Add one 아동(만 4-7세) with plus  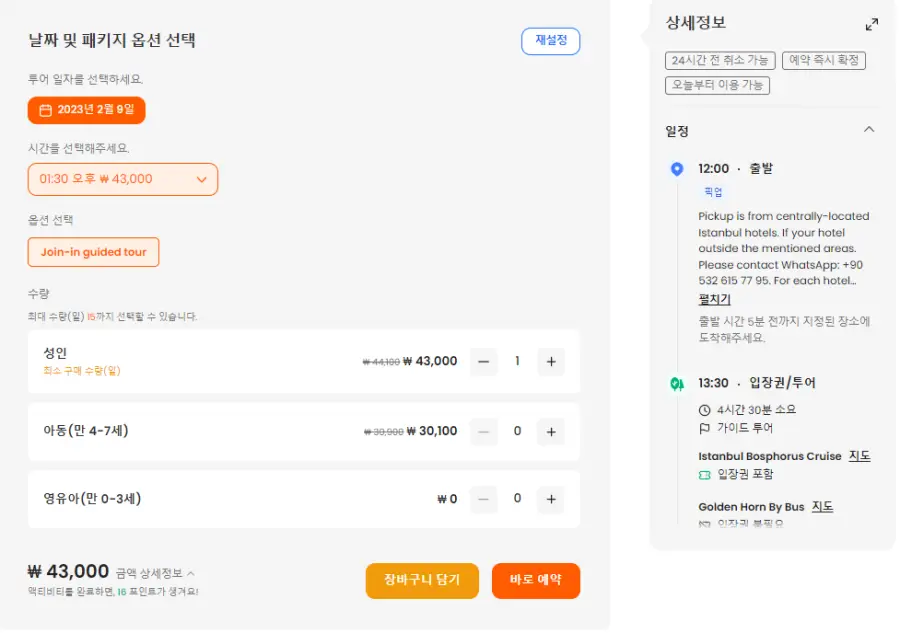551,432
